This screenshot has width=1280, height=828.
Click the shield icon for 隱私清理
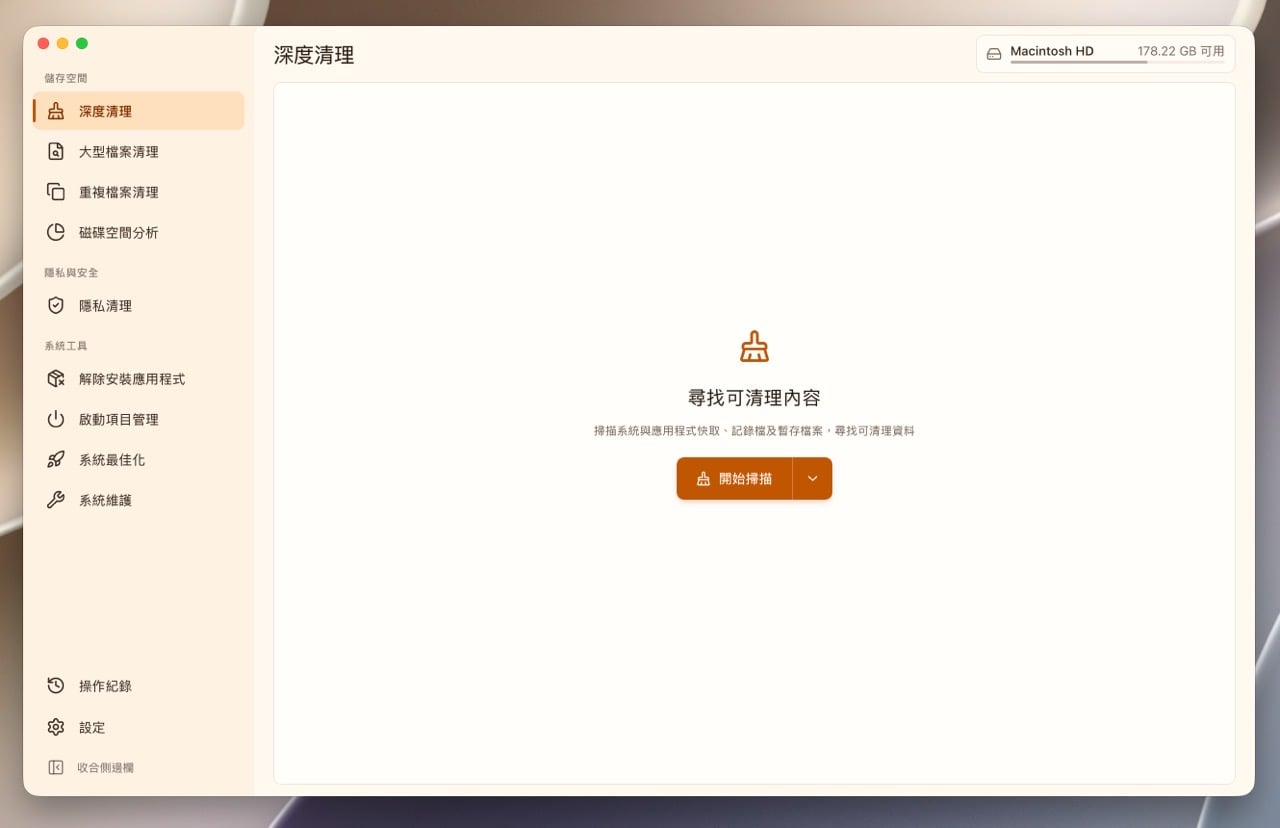[x=56, y=305]
